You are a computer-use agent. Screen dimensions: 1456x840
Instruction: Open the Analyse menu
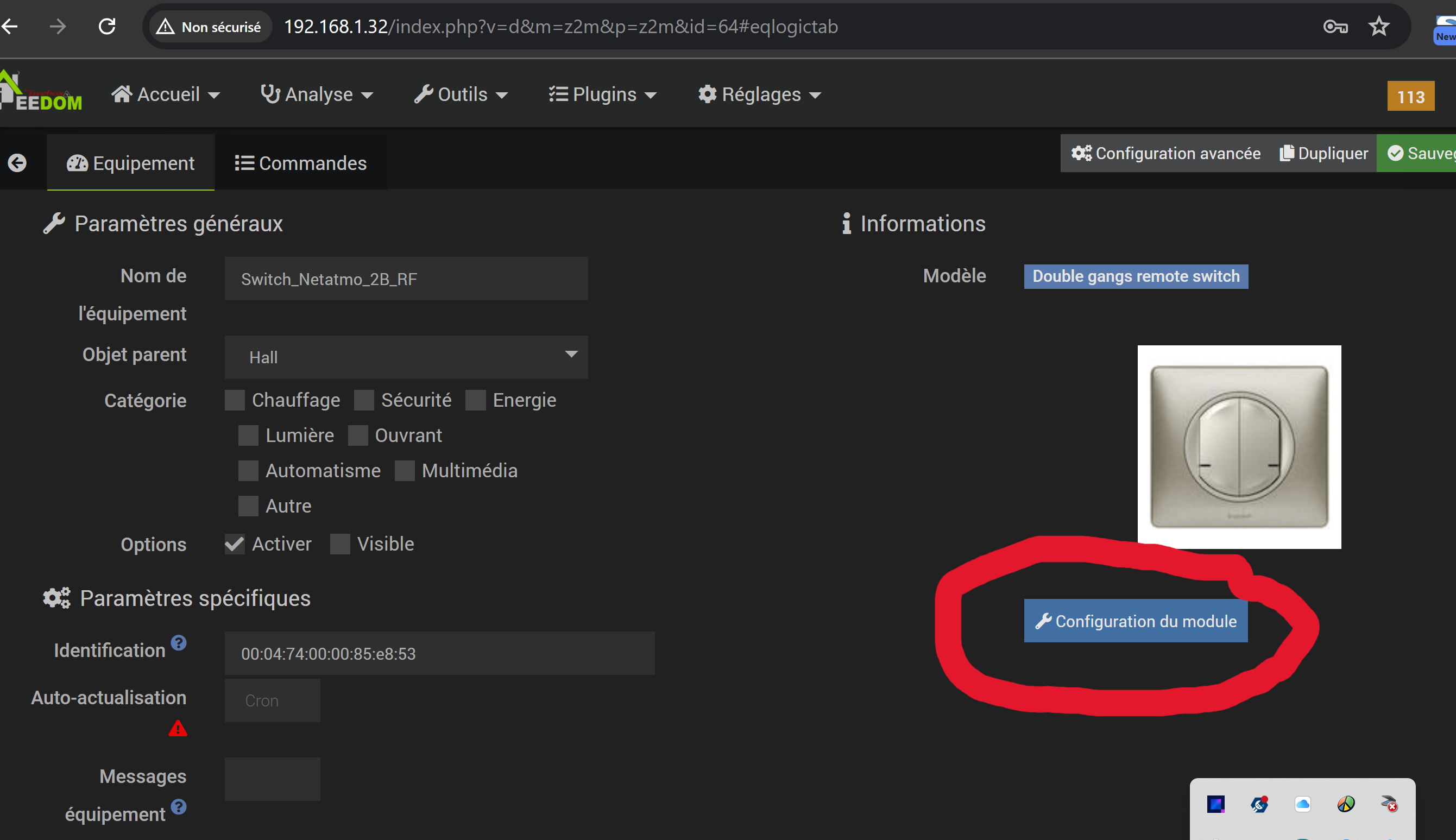click(x=317, y=94)
